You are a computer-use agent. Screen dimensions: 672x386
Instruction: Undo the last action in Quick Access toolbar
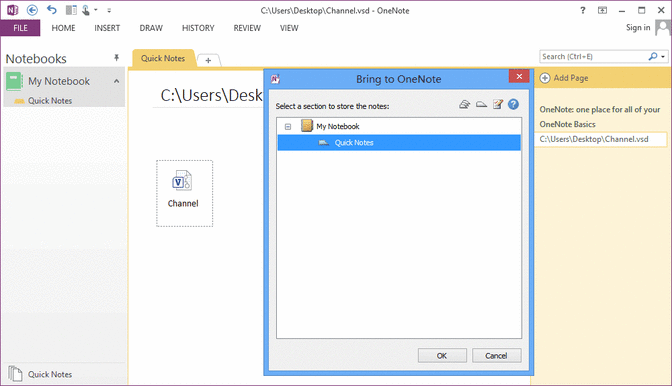point(52,10)
